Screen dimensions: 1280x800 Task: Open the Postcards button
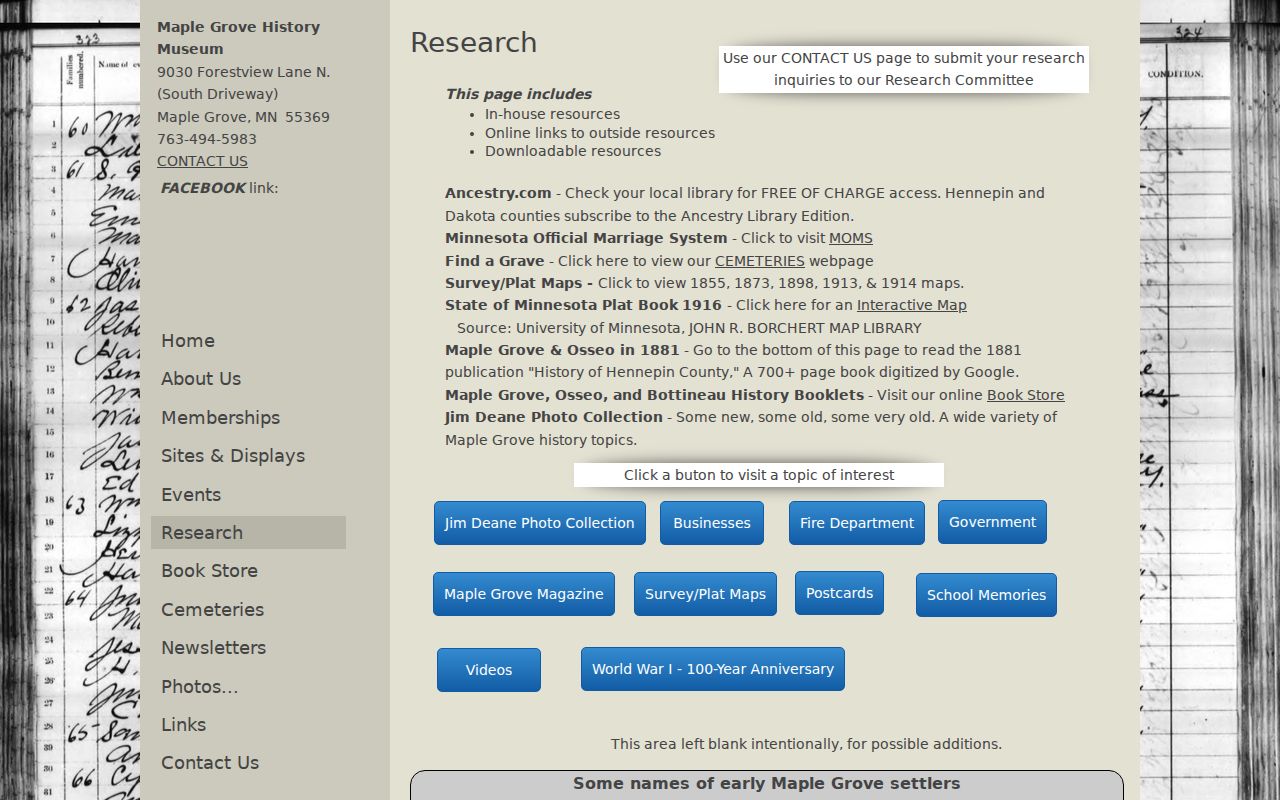(840, 593)
